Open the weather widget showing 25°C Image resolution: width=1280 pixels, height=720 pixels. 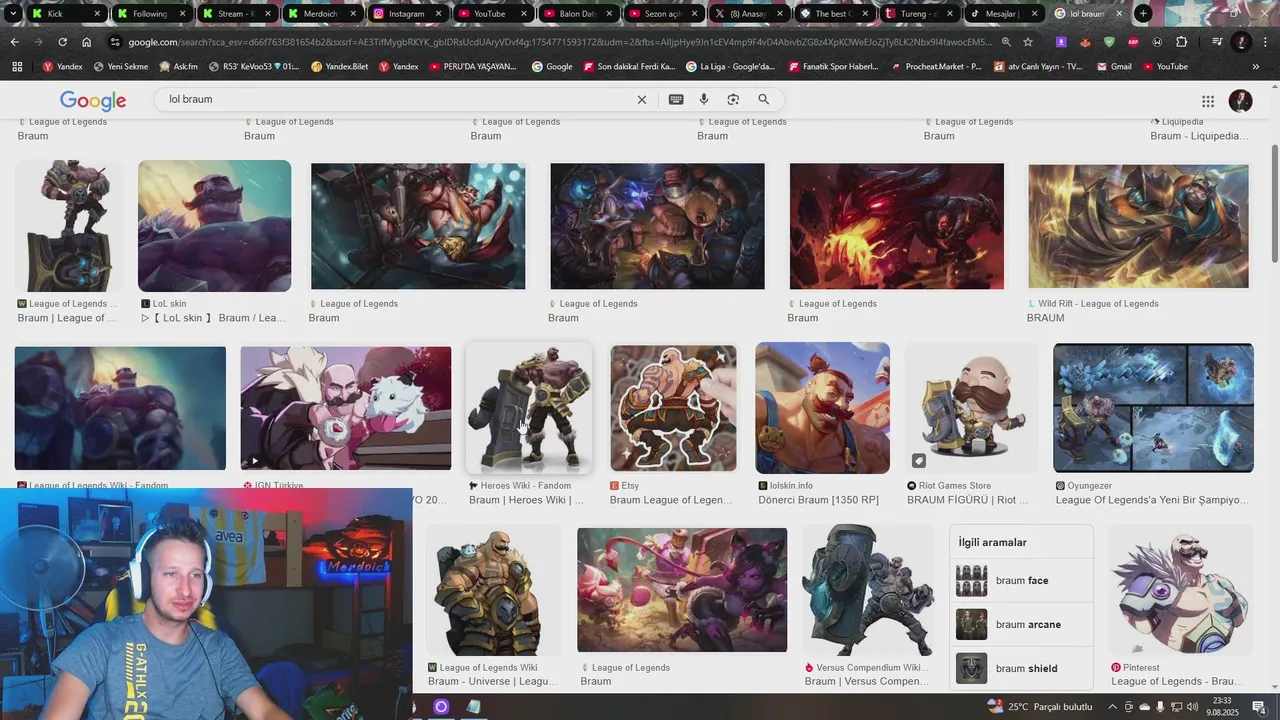click(1040, 707)
